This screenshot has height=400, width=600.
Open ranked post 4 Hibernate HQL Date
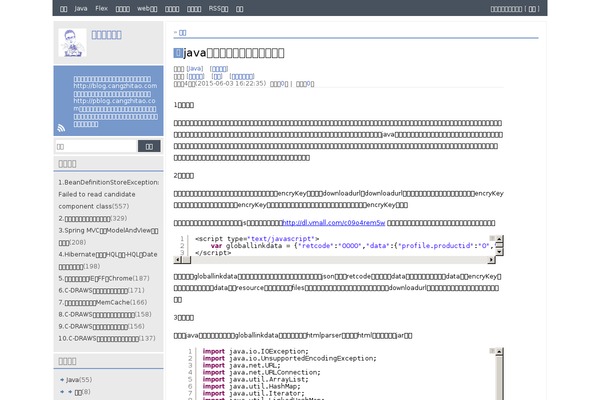click(108, 260)
